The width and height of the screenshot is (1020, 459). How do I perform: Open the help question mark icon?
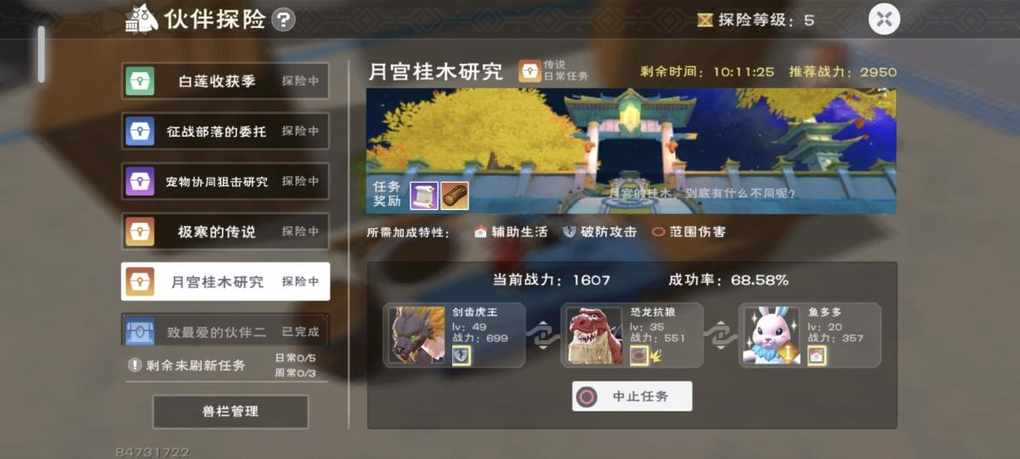click(283, 20)
